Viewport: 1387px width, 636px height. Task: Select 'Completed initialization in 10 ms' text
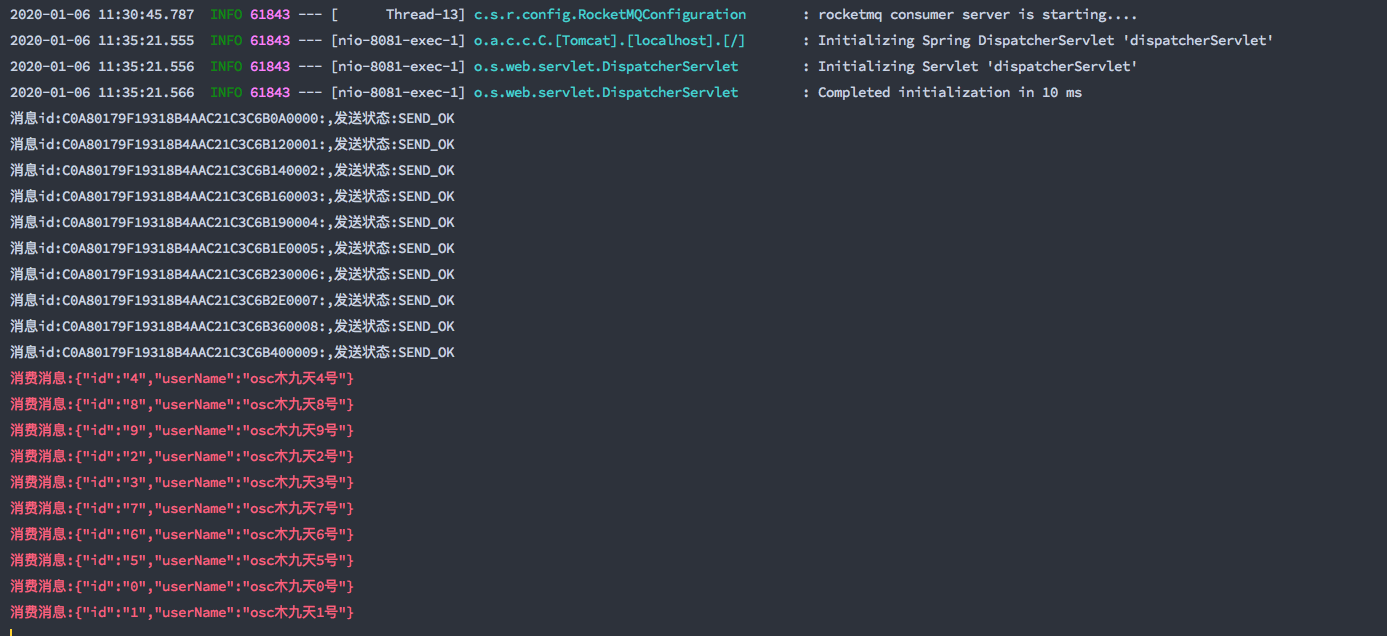pos(949,93)
